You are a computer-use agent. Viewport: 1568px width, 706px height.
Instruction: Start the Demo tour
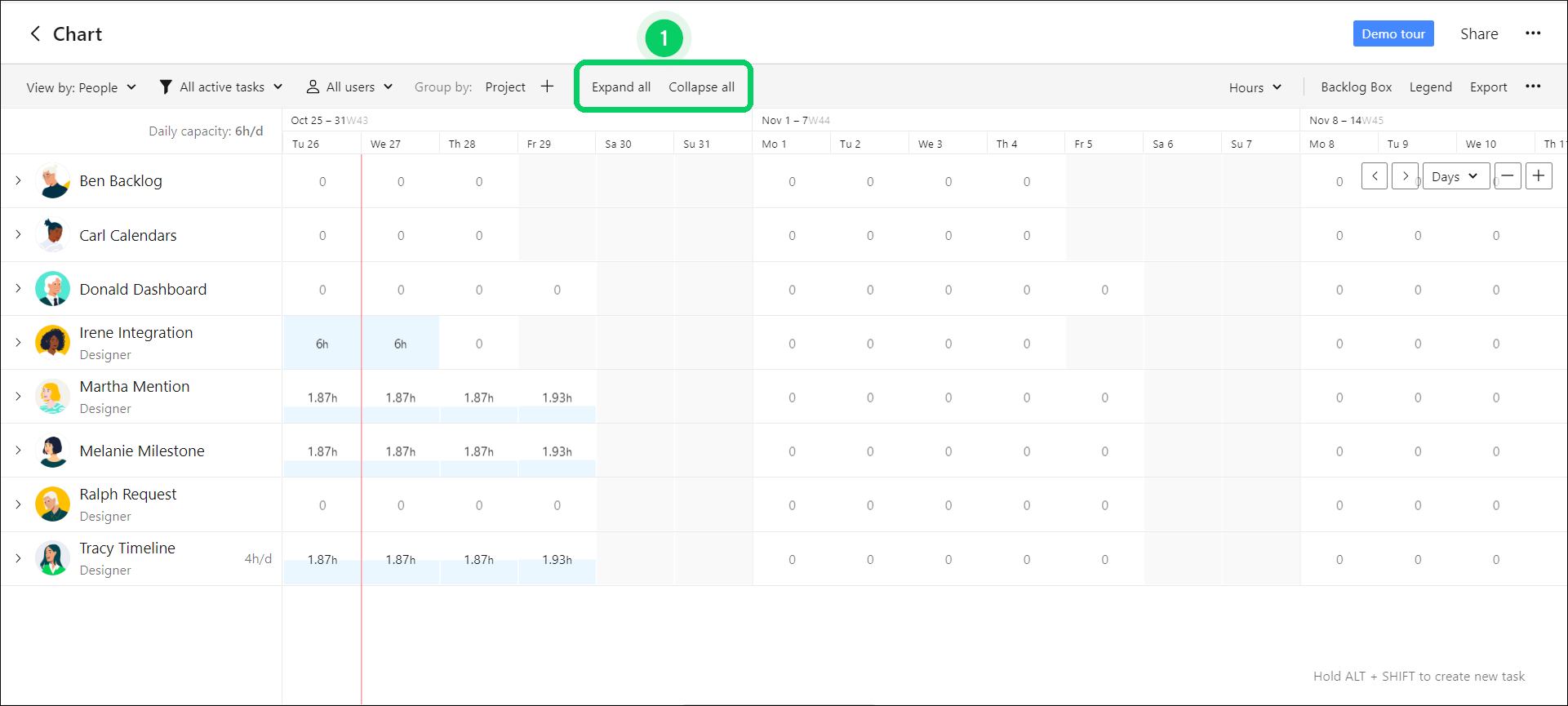[x=1393, y=33]
